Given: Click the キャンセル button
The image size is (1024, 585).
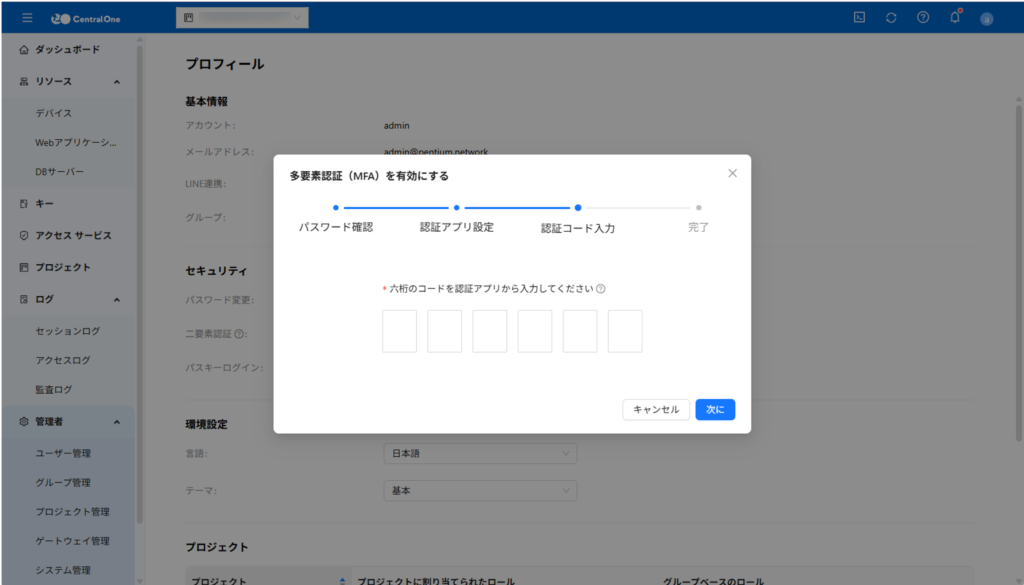Looking at the screenshot, I should (655, 410).
